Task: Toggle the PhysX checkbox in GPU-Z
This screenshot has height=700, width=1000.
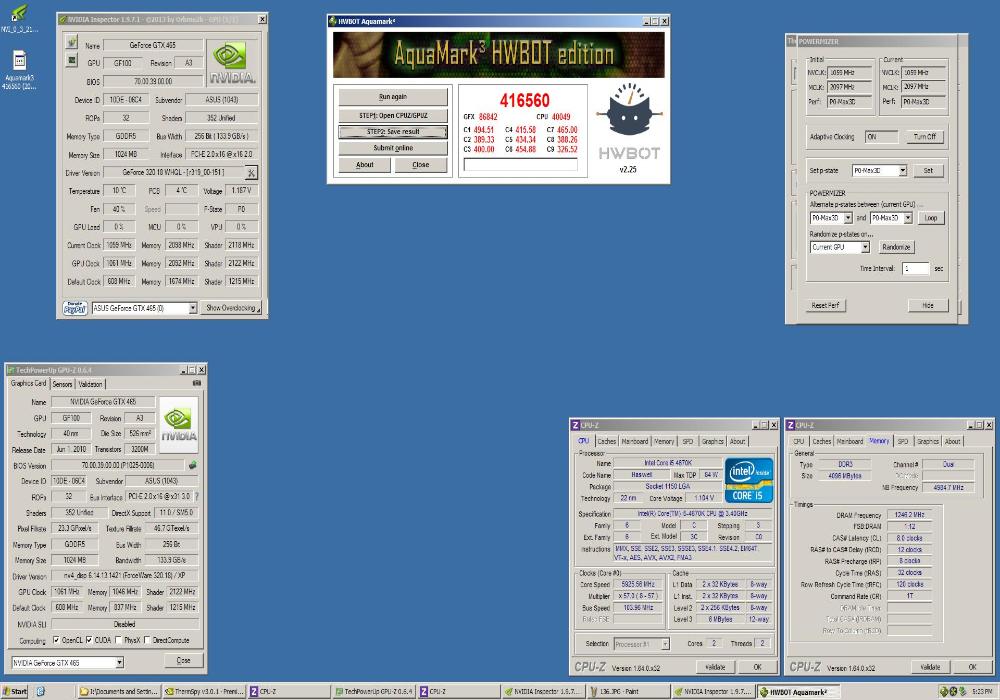Action: (x=118, y=640)
